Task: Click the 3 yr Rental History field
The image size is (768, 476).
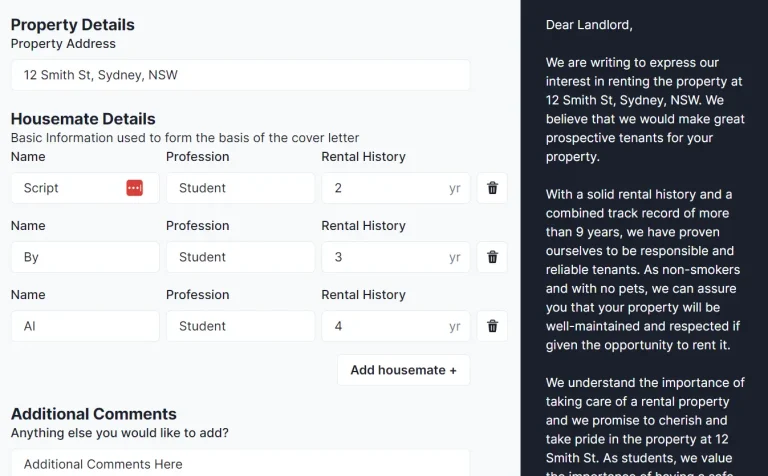Action: (x=385, y=257)
